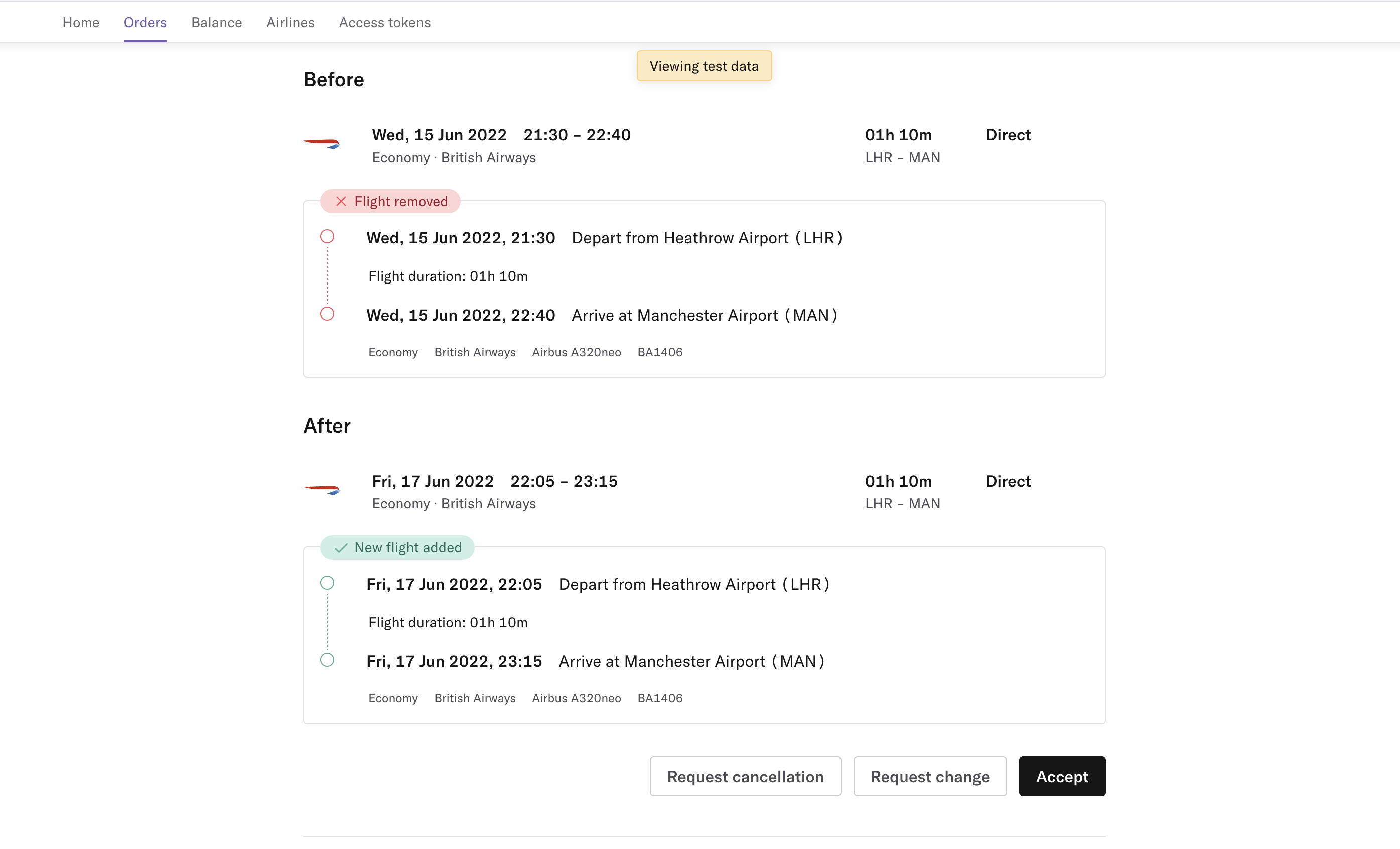Click the green arrival circle at 23:15

(x=327, y=660)
